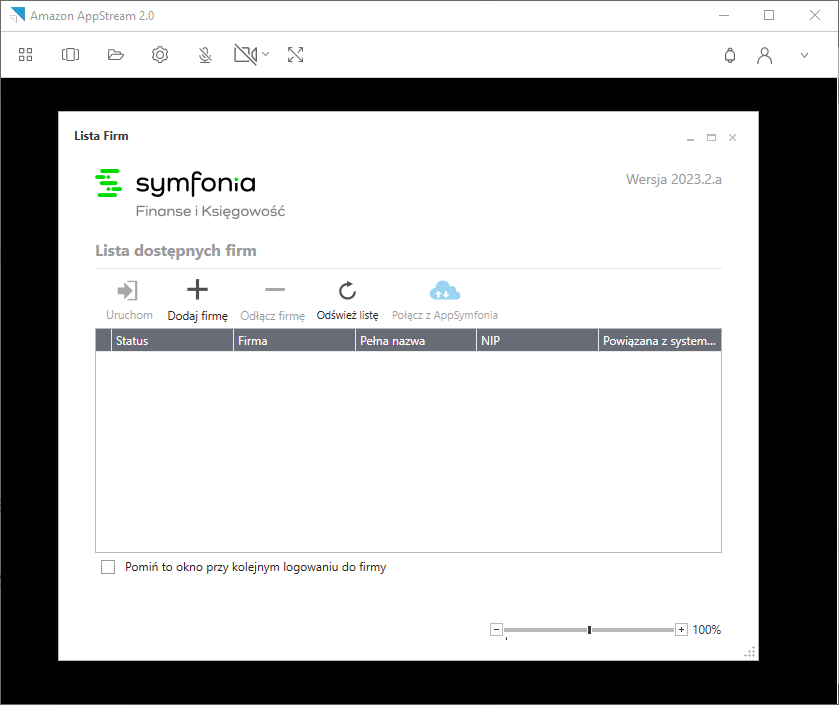This screenshot has width=839, height=705.
Task: Click the Uruchom launch icon
Action: 127,290
